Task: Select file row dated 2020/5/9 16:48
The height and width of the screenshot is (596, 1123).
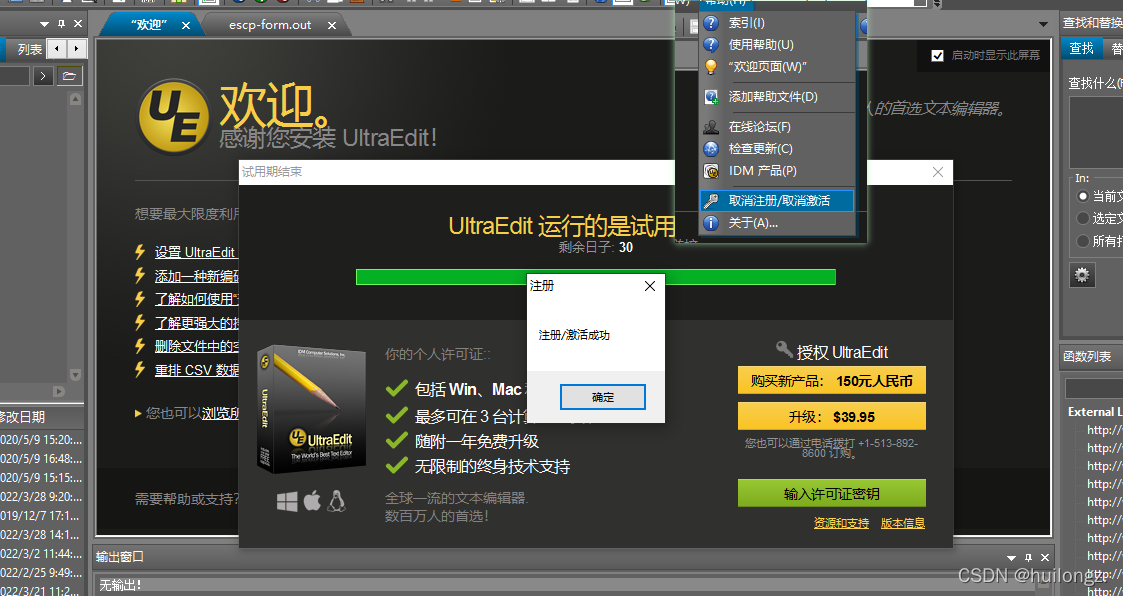Action: [x=42, y=458]
